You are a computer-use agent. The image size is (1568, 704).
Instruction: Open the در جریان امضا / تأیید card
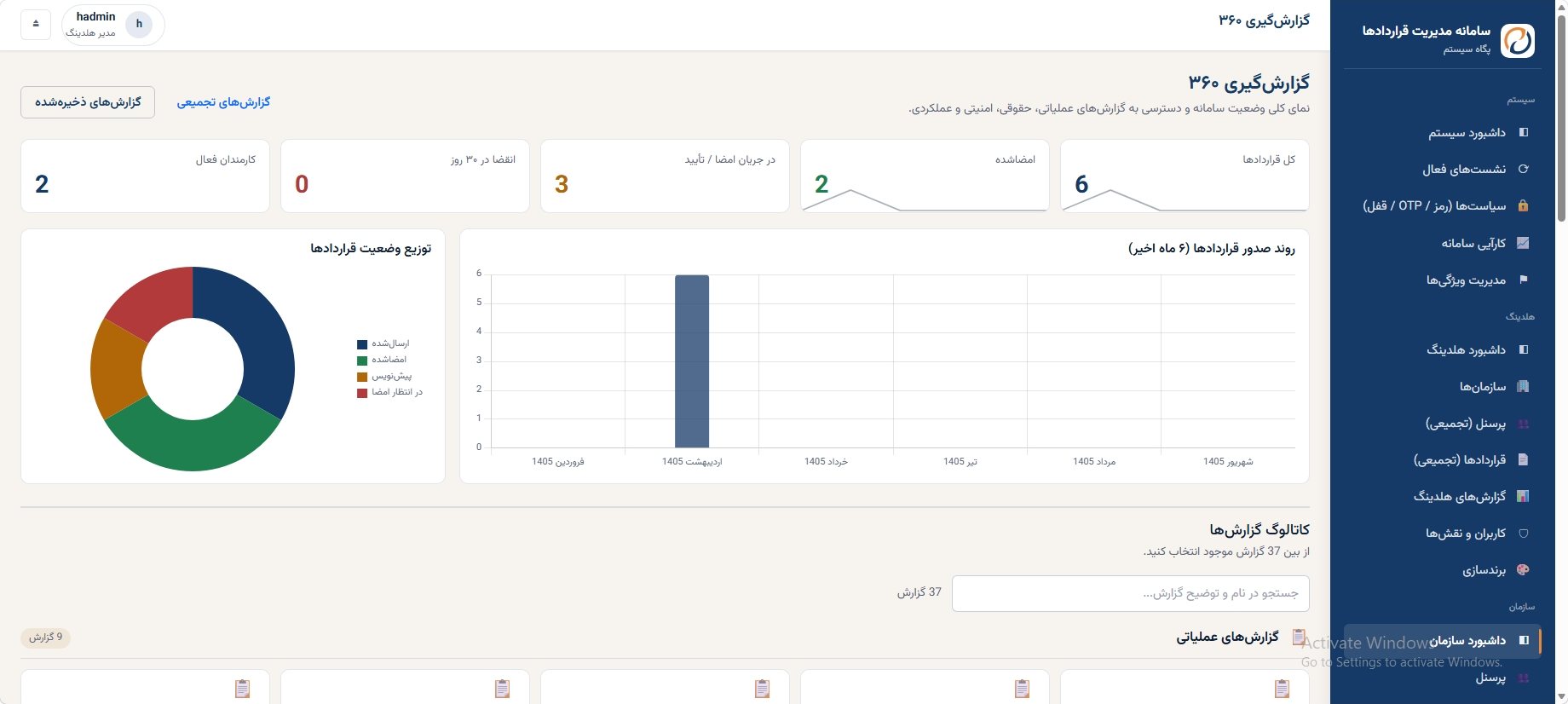(x=665, y=176)
